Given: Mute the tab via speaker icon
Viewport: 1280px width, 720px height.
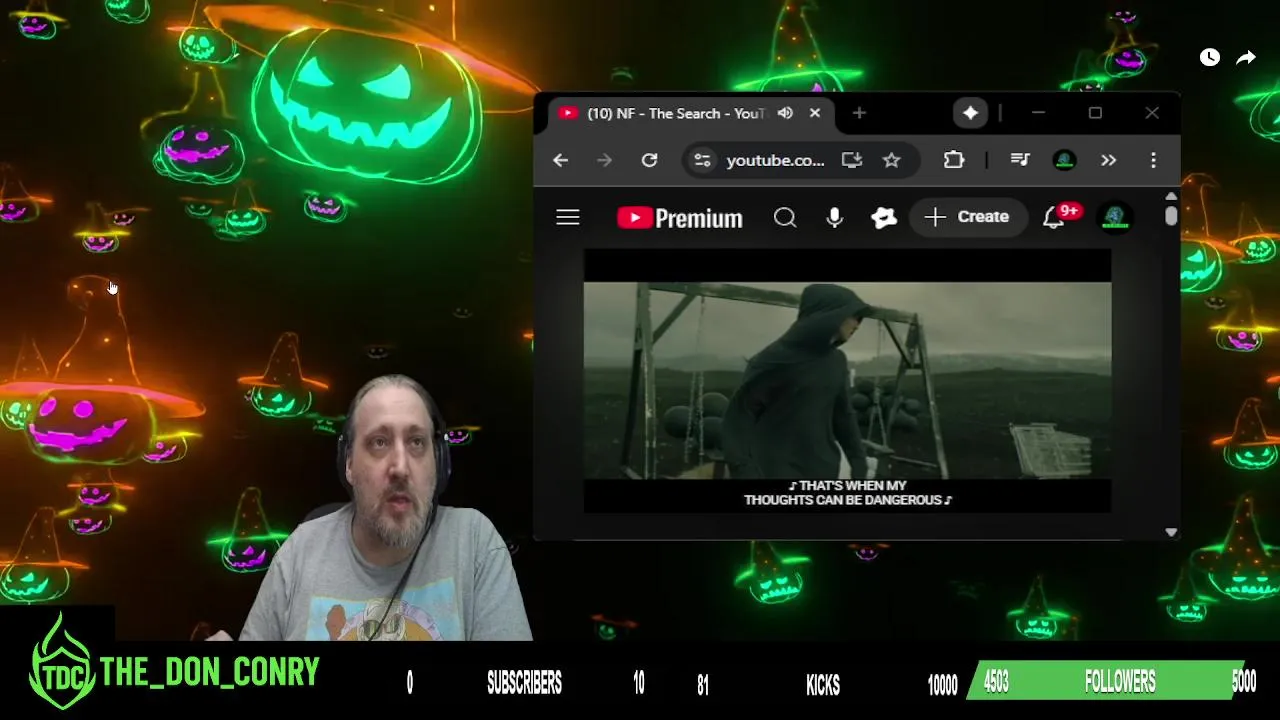Looking at the screenshot, I should [x=785, y=113].
